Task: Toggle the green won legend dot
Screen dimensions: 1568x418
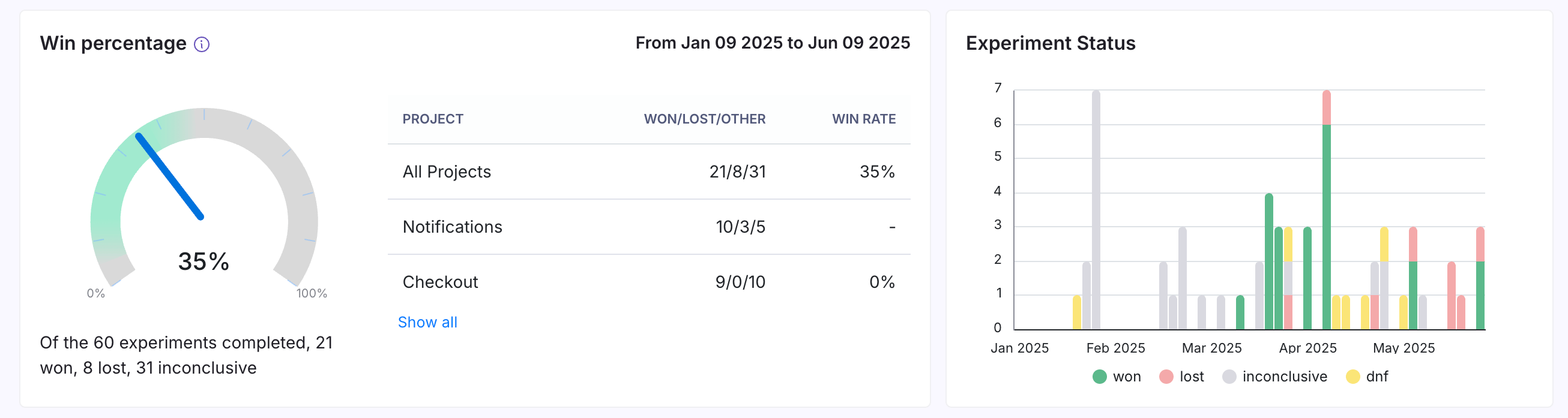Action: pyautogui.click(x=1099, y=377)
